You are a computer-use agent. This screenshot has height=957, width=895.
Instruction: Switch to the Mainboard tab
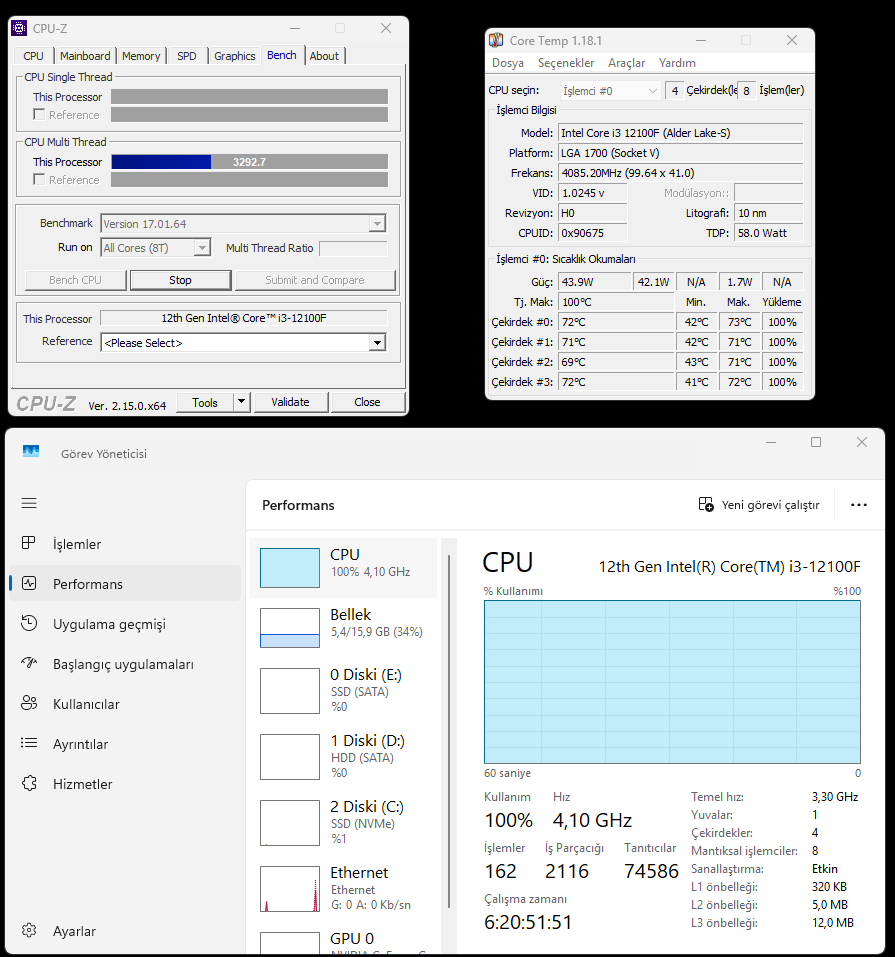[x=85, y=56]
